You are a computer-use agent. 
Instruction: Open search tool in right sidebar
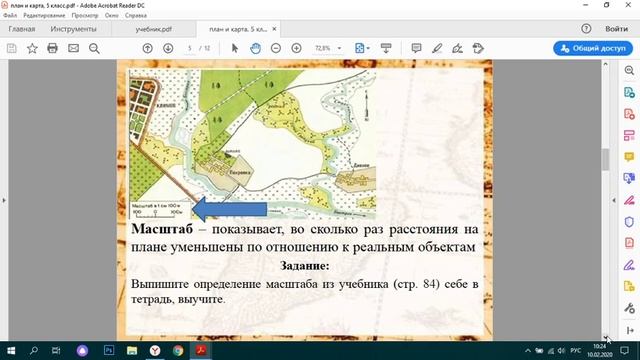629,71
